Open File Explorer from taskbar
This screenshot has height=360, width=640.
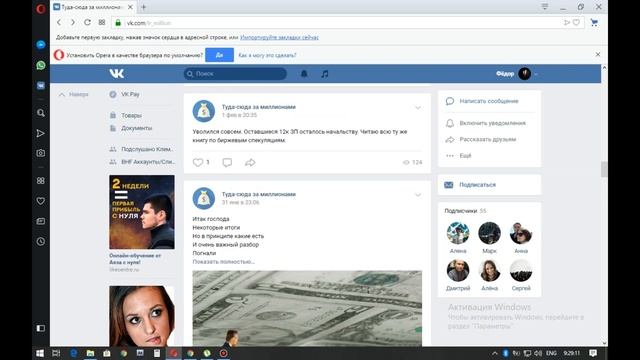click(x=90, y=353)
